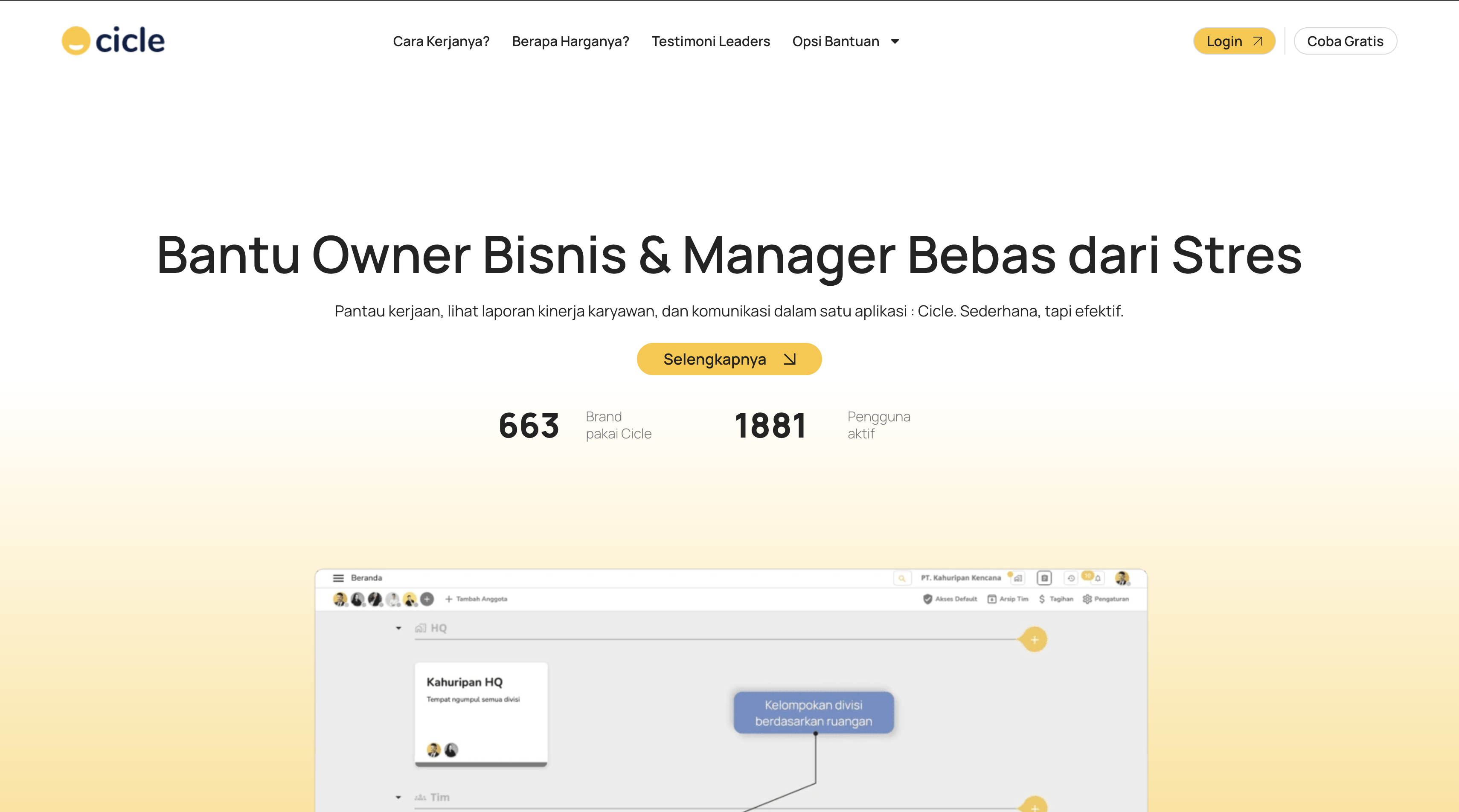Click the search icon in preview header
This screenshot has width=1459, height=812.
click(902, 578)
